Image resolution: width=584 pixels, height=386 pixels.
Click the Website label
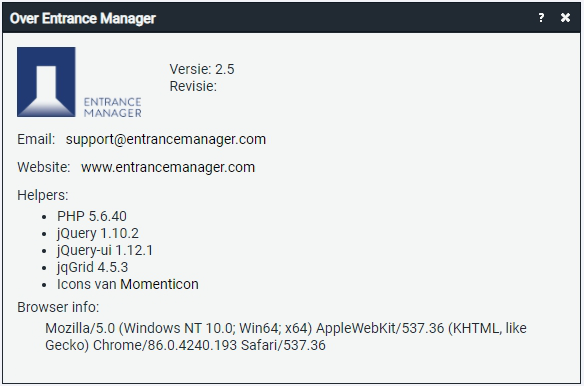pyautogui.click(x=44, y=167)
